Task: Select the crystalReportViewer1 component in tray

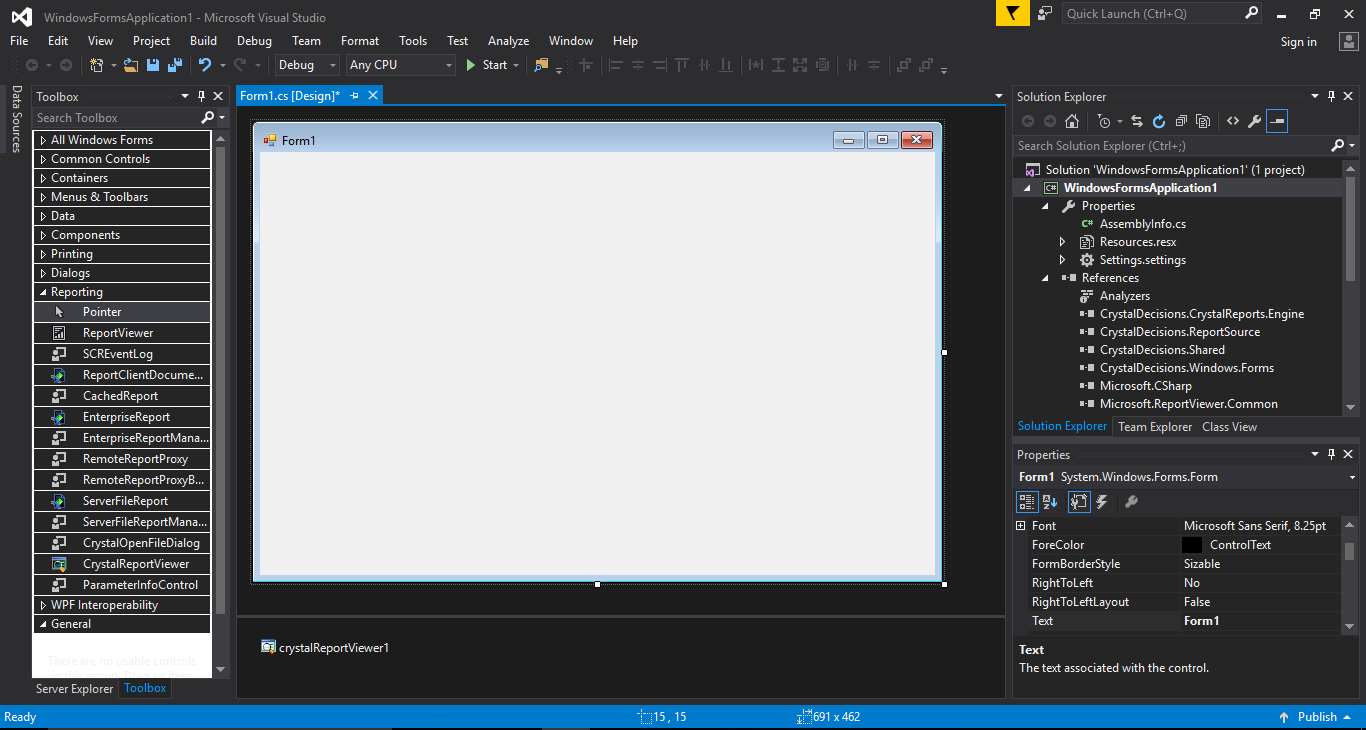Action: point(325,648)
